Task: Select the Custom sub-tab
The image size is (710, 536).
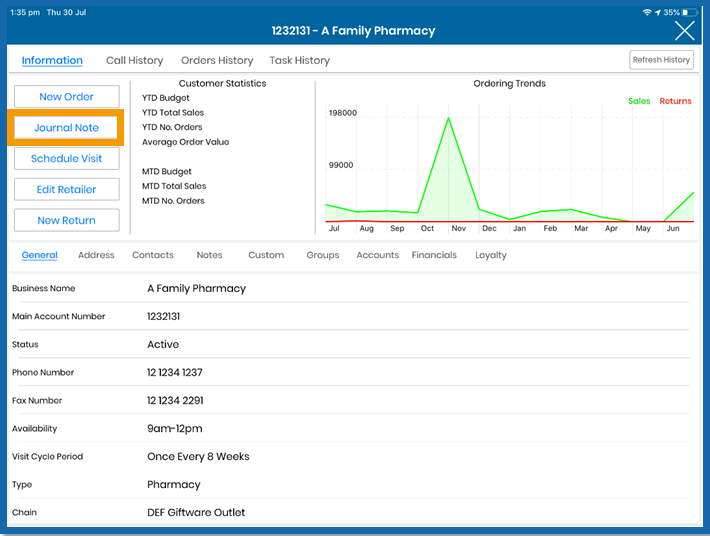Action: coord(266,255)
